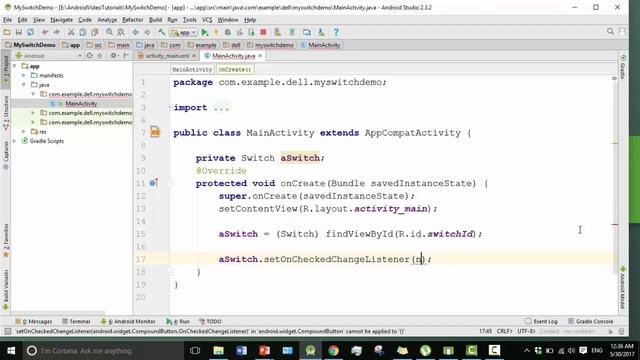This screenshot has width=640, height=360.
Task: Click the override gutter icon on line 11
Action: coord(153,183)
